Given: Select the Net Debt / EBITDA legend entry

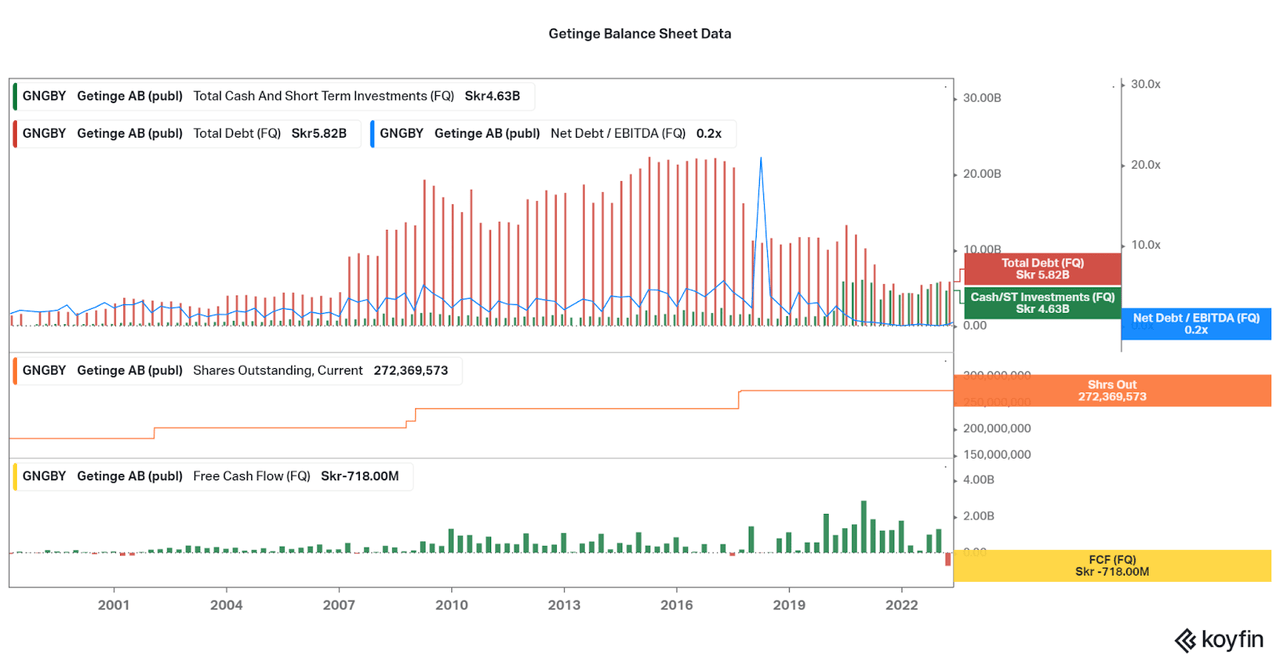Looking at the screenshot, I should pos(553,134).
